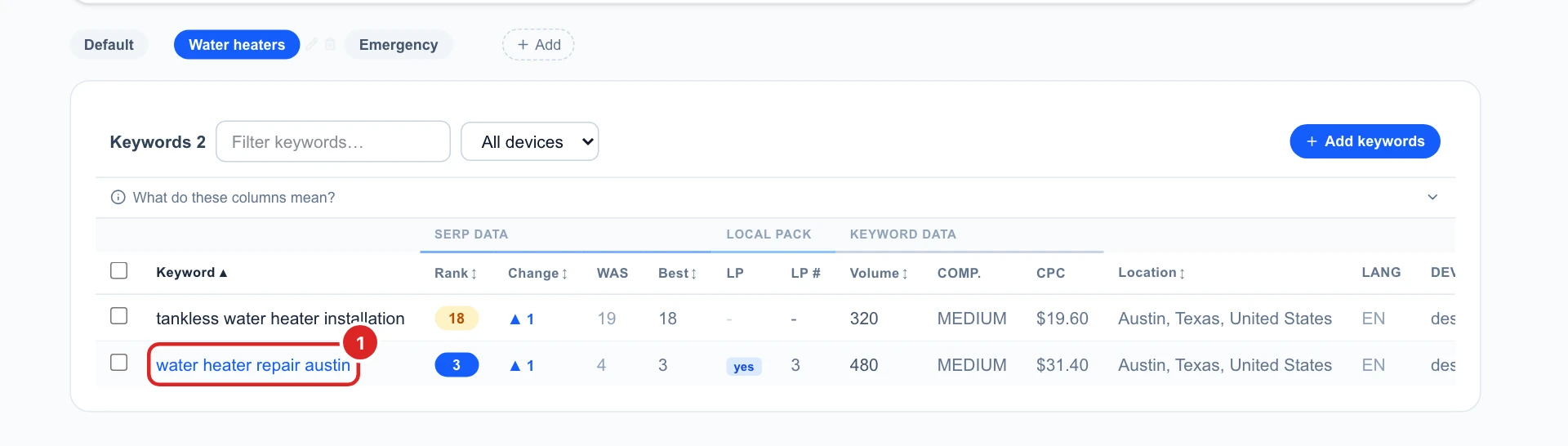The height and width of the screenshot is (446, 1568).
Task: Open the Emergency group tab
Action: pyautogui.click(x=399, y=44)
